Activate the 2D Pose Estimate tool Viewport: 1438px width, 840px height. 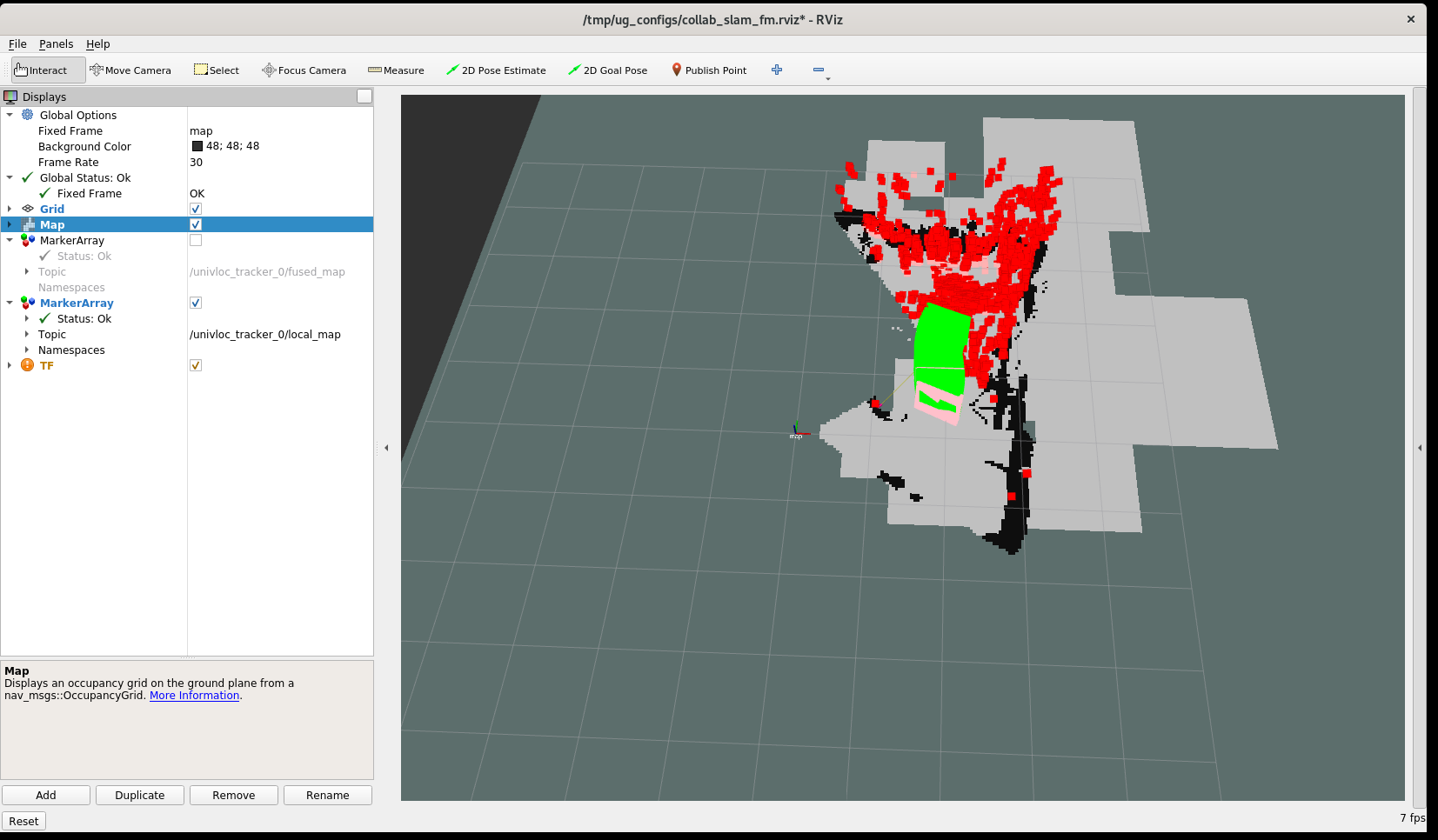coord(496,70)
